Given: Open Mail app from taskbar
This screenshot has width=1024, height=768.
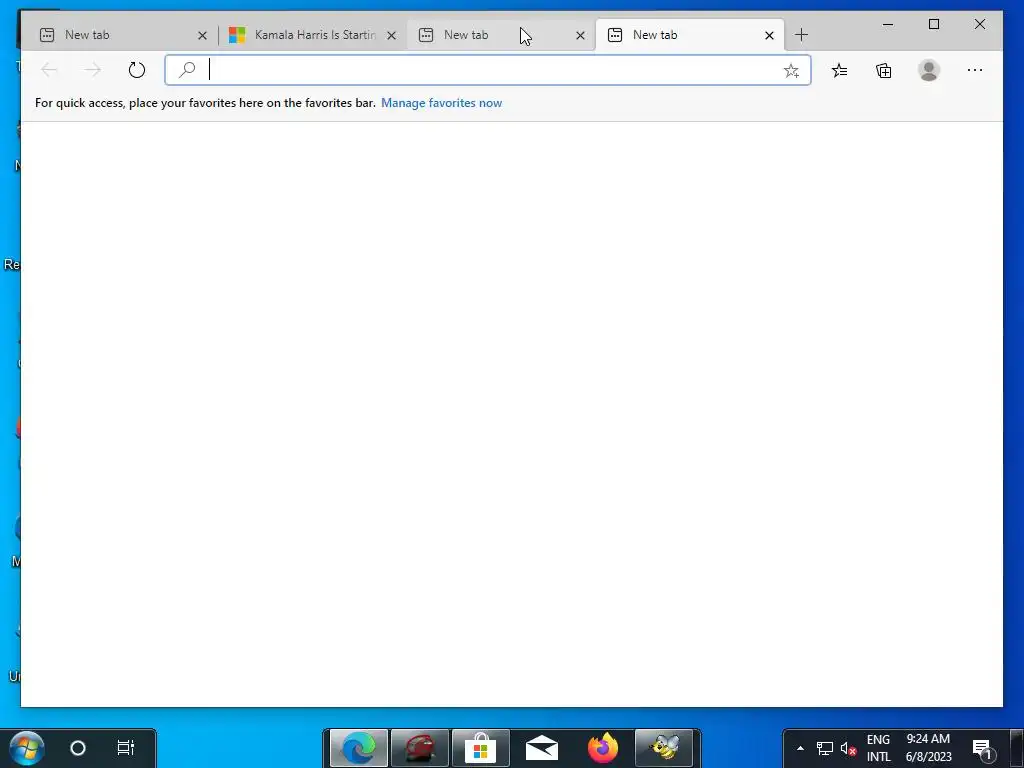Looking at the screenshot, I should coord(542,748).
